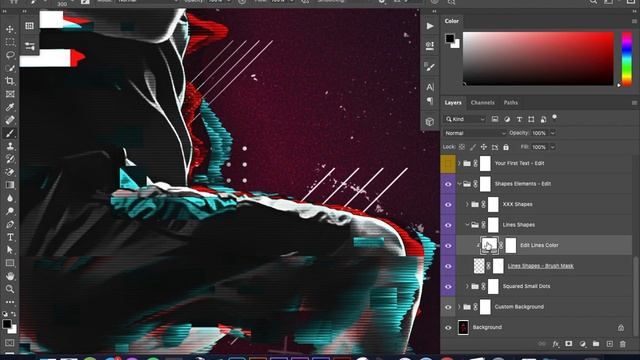This screenshot has width=640, height=360.
Task: Hide the Lines Shapes group
Action: point(448,225)
